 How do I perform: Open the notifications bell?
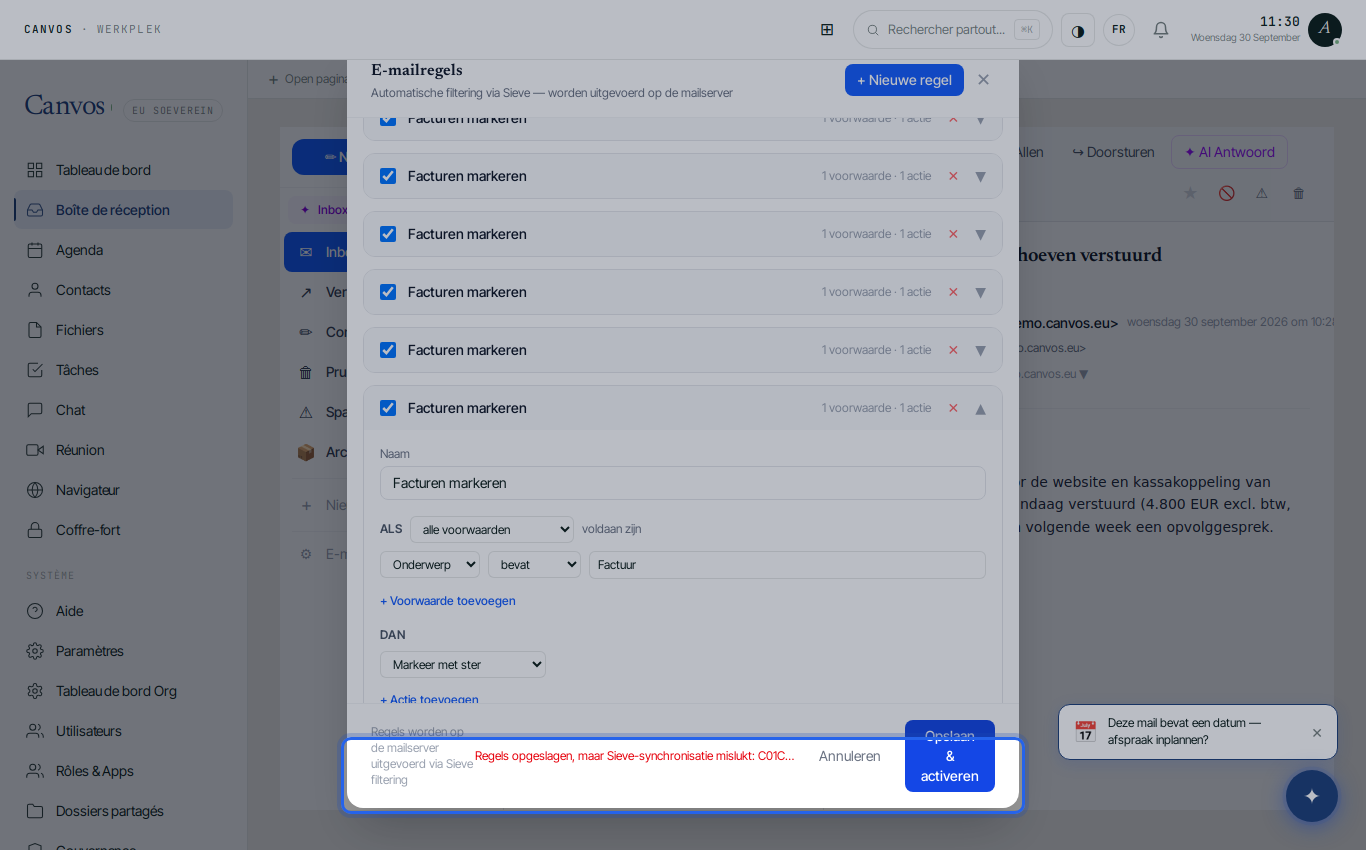point(1161,30)
